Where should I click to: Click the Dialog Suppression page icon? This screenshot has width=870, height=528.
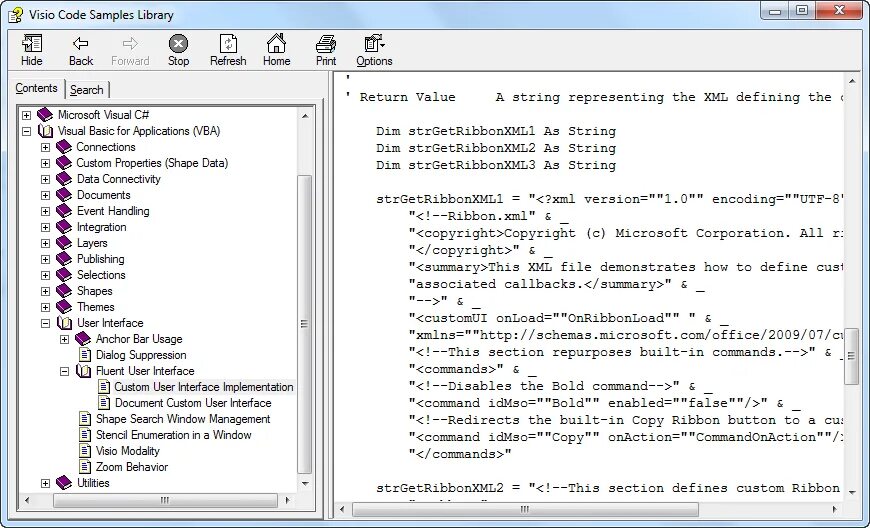pyautogui.click(x=85, y=354)
